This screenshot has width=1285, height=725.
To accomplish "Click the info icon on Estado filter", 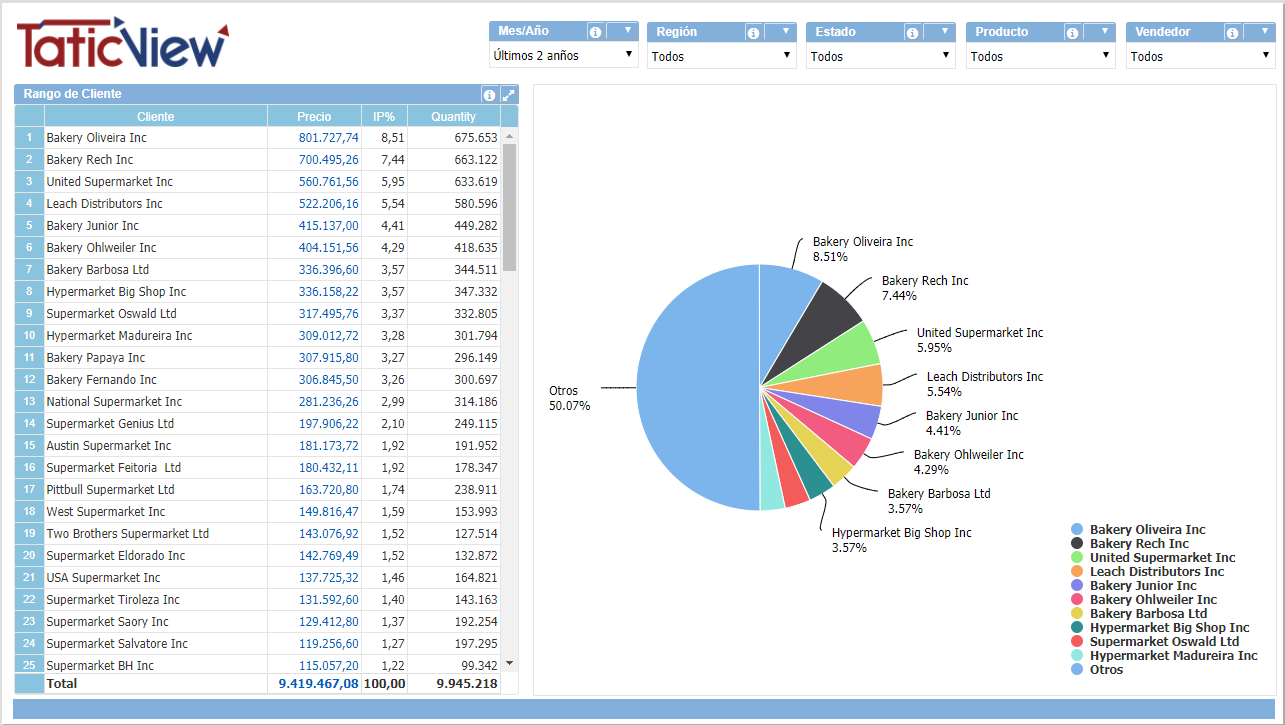I will [x=912, y=33].
